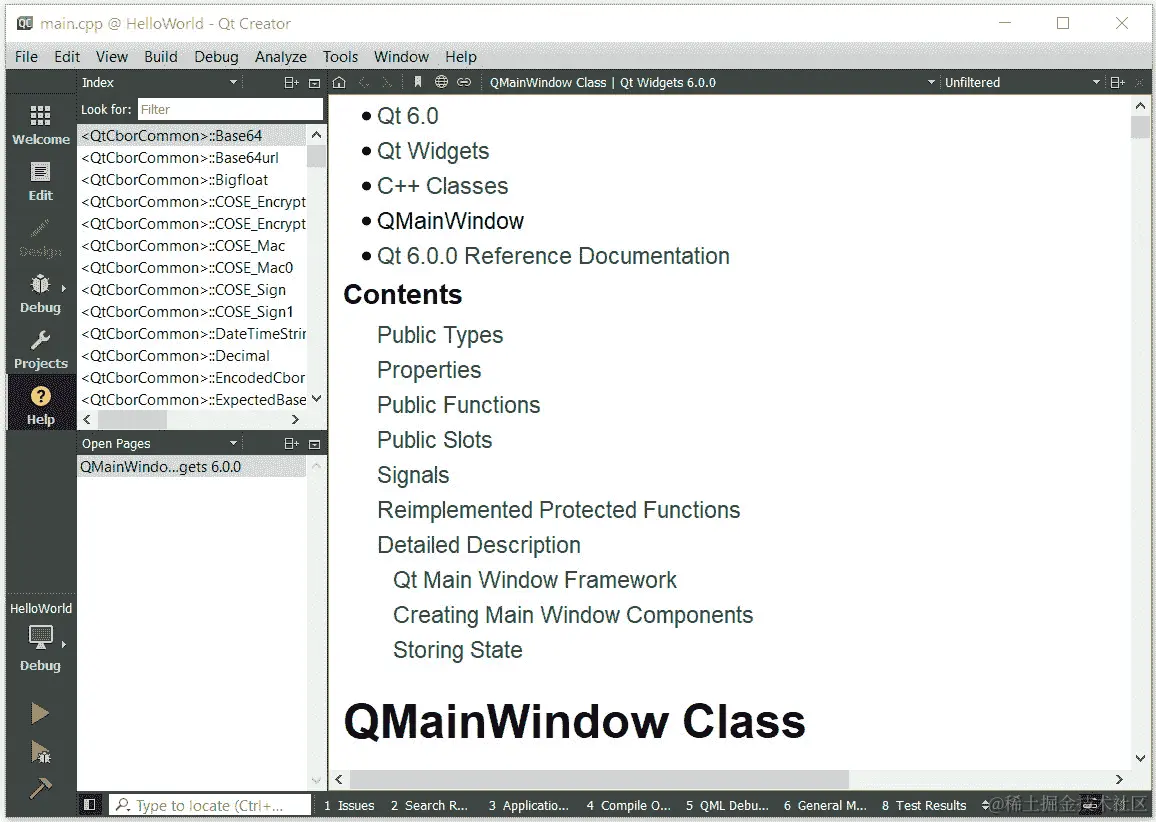Jump to Signals section
1156x822 pixels.
[x=413, y=475]
